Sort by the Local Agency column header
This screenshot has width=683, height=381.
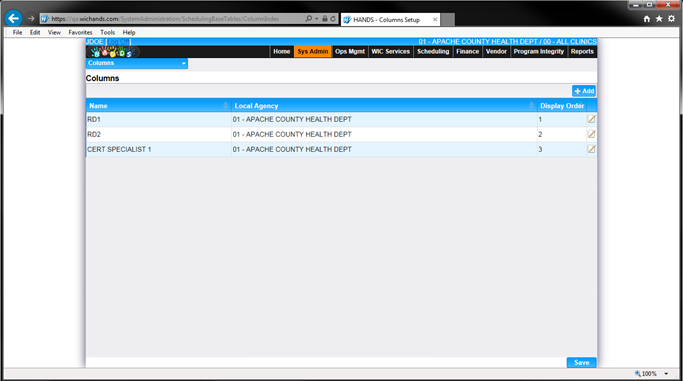pos(384,106)
